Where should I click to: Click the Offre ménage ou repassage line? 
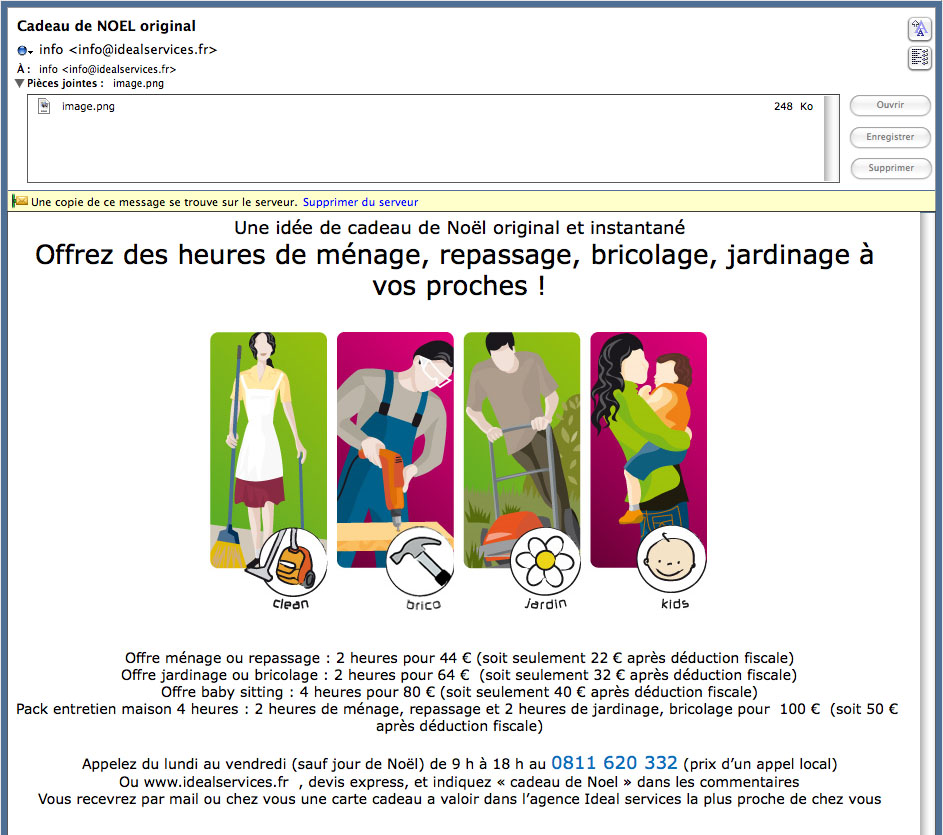[x=459, y=658]
